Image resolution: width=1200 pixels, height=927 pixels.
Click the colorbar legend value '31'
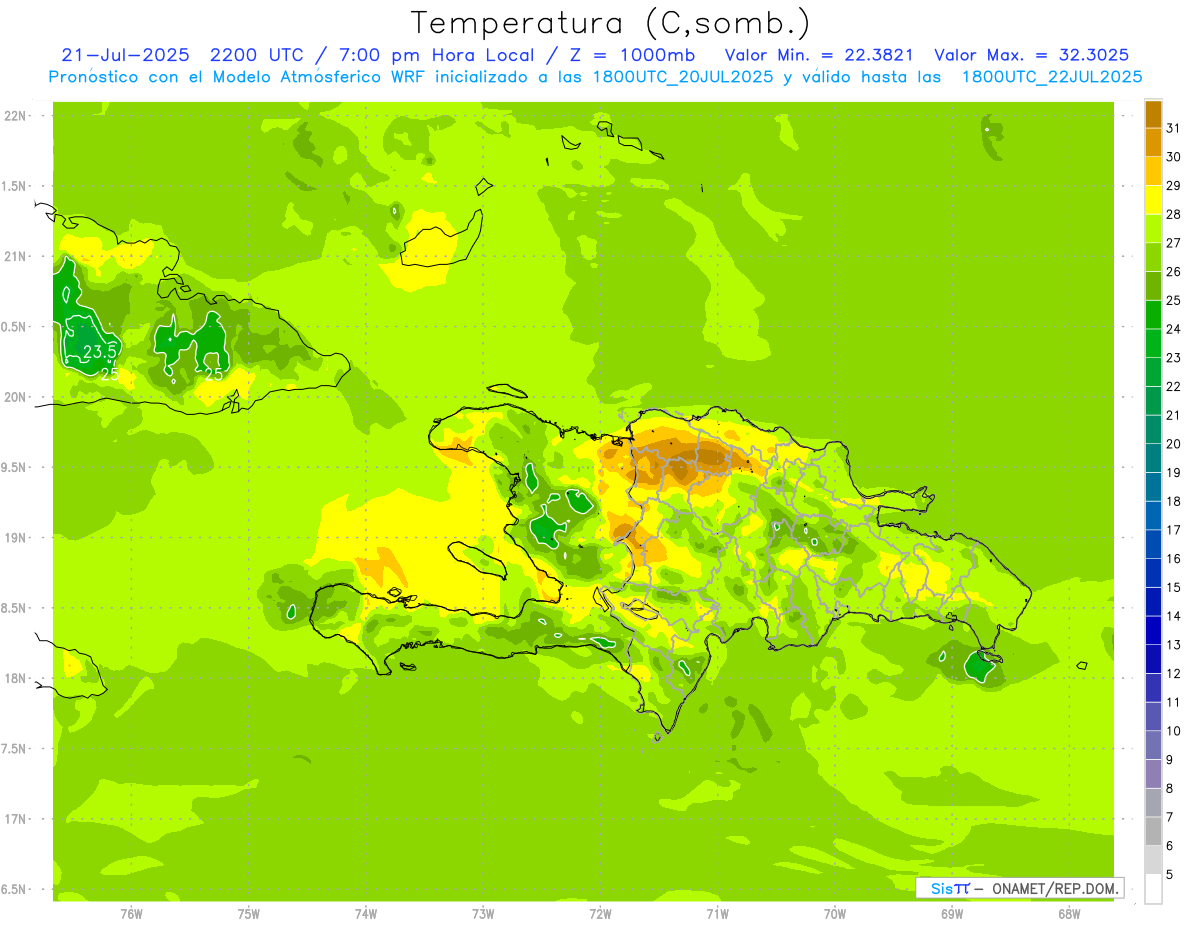point(1173,128)
